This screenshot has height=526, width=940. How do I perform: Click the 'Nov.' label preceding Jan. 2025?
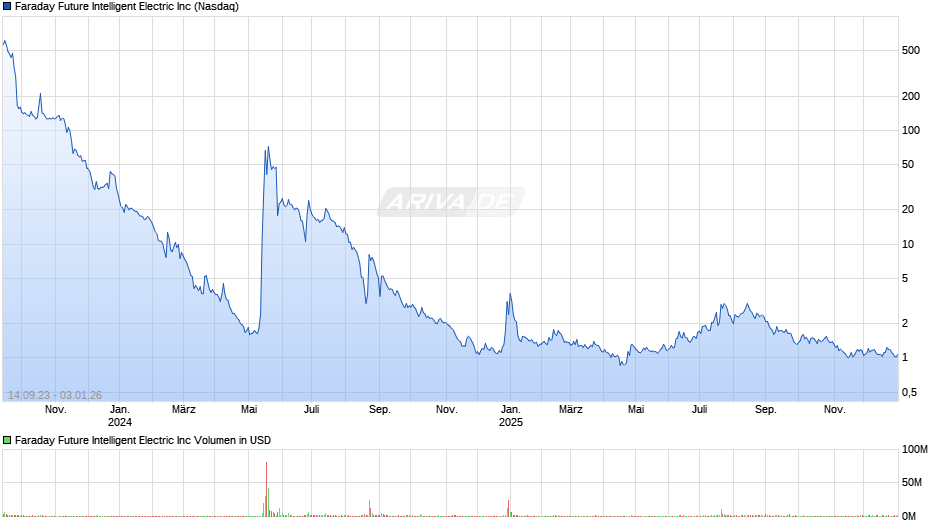click(447, 410)
